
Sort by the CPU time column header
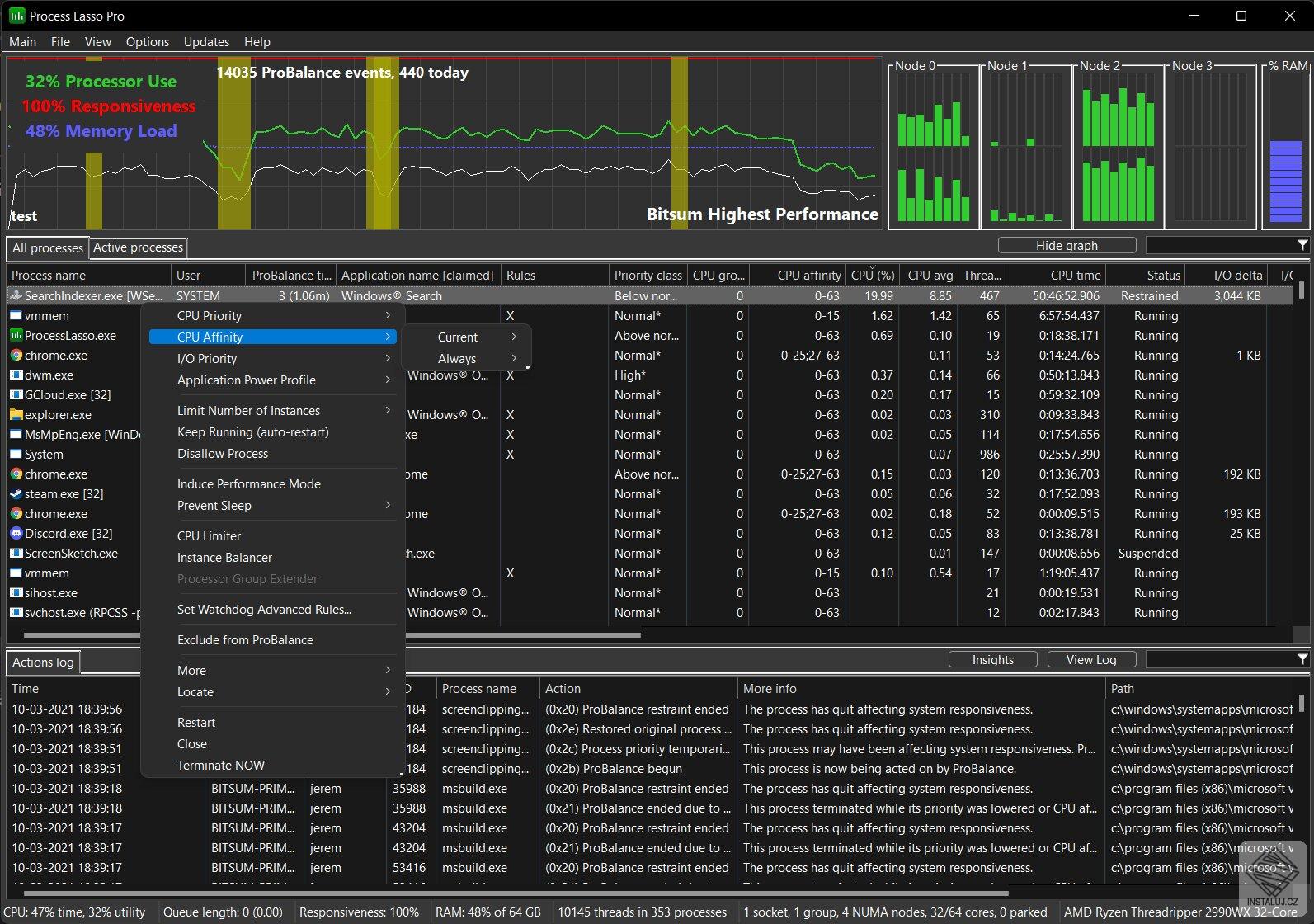point(1055,275)
